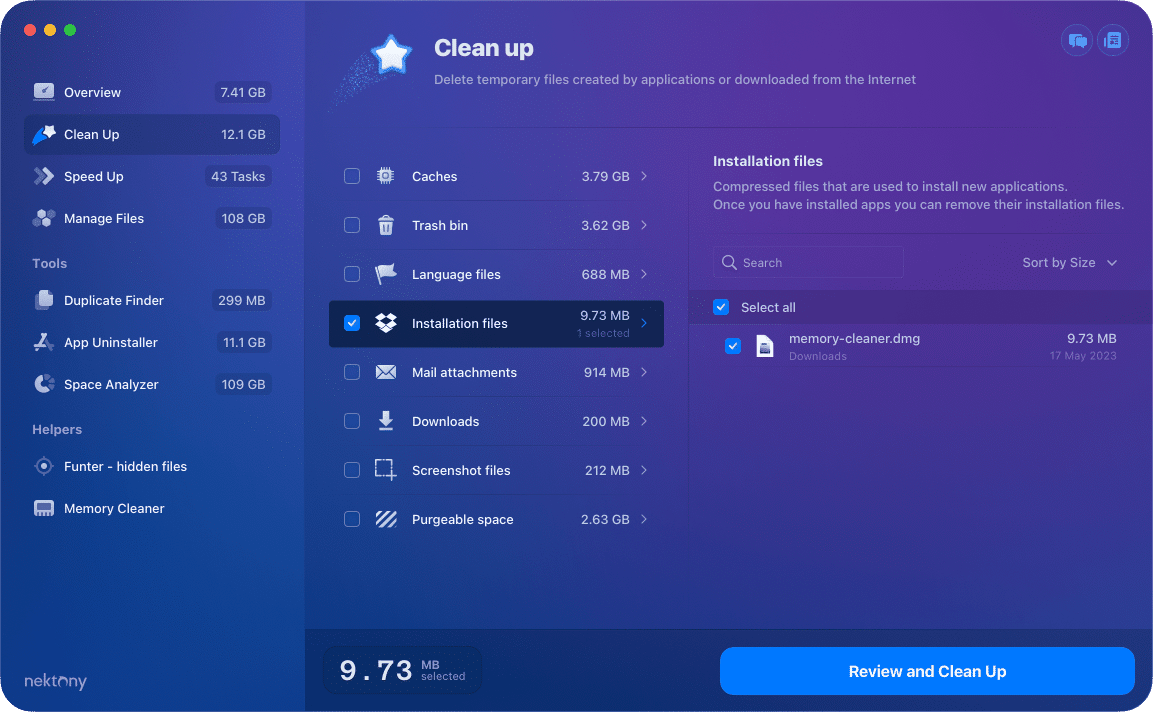Viewport: 1153px width, 712px height.
Task: Click the Space Analyzer pie chart icon
Action: click(43, 384)
